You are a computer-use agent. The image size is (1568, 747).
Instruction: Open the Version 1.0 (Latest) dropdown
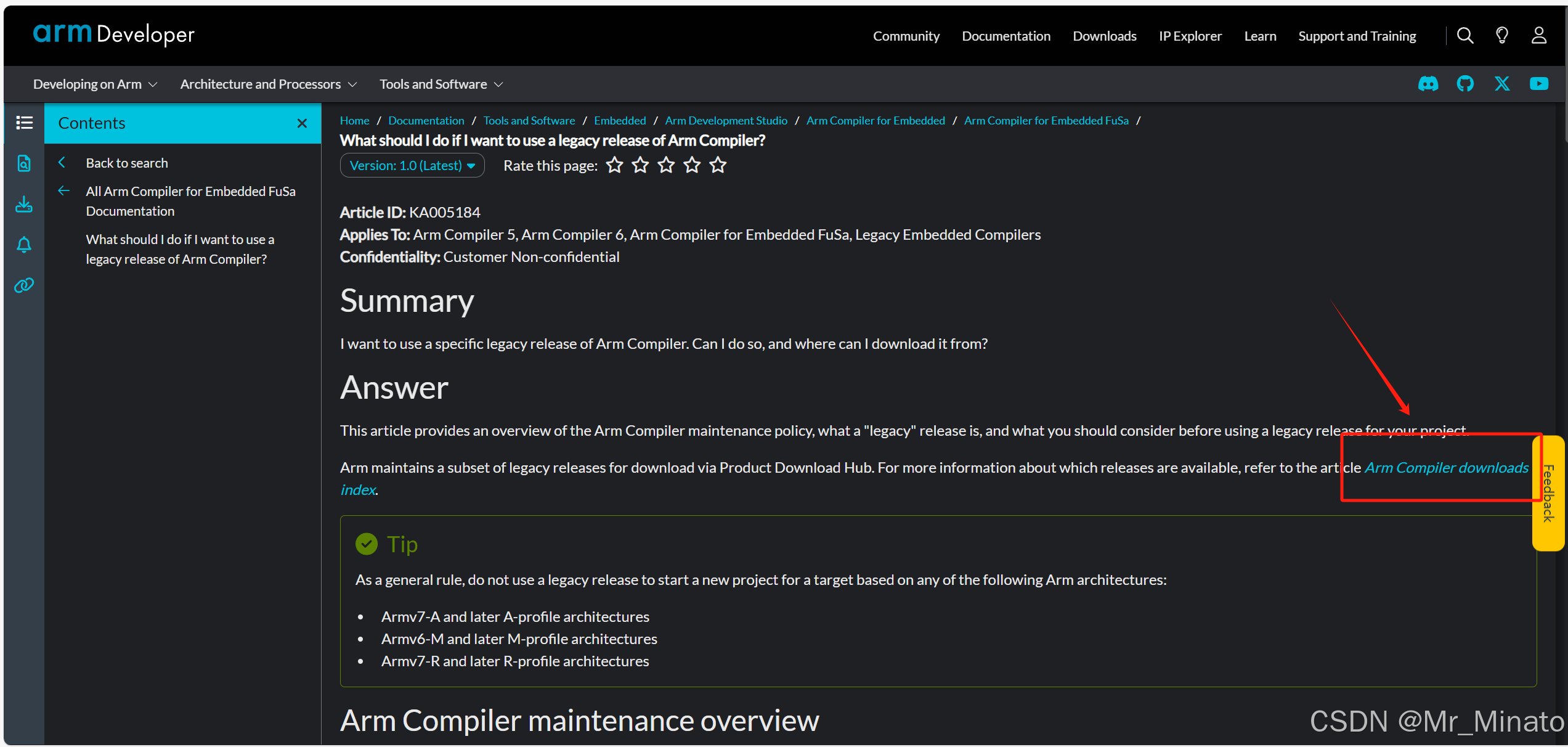[x=412, y=165]
